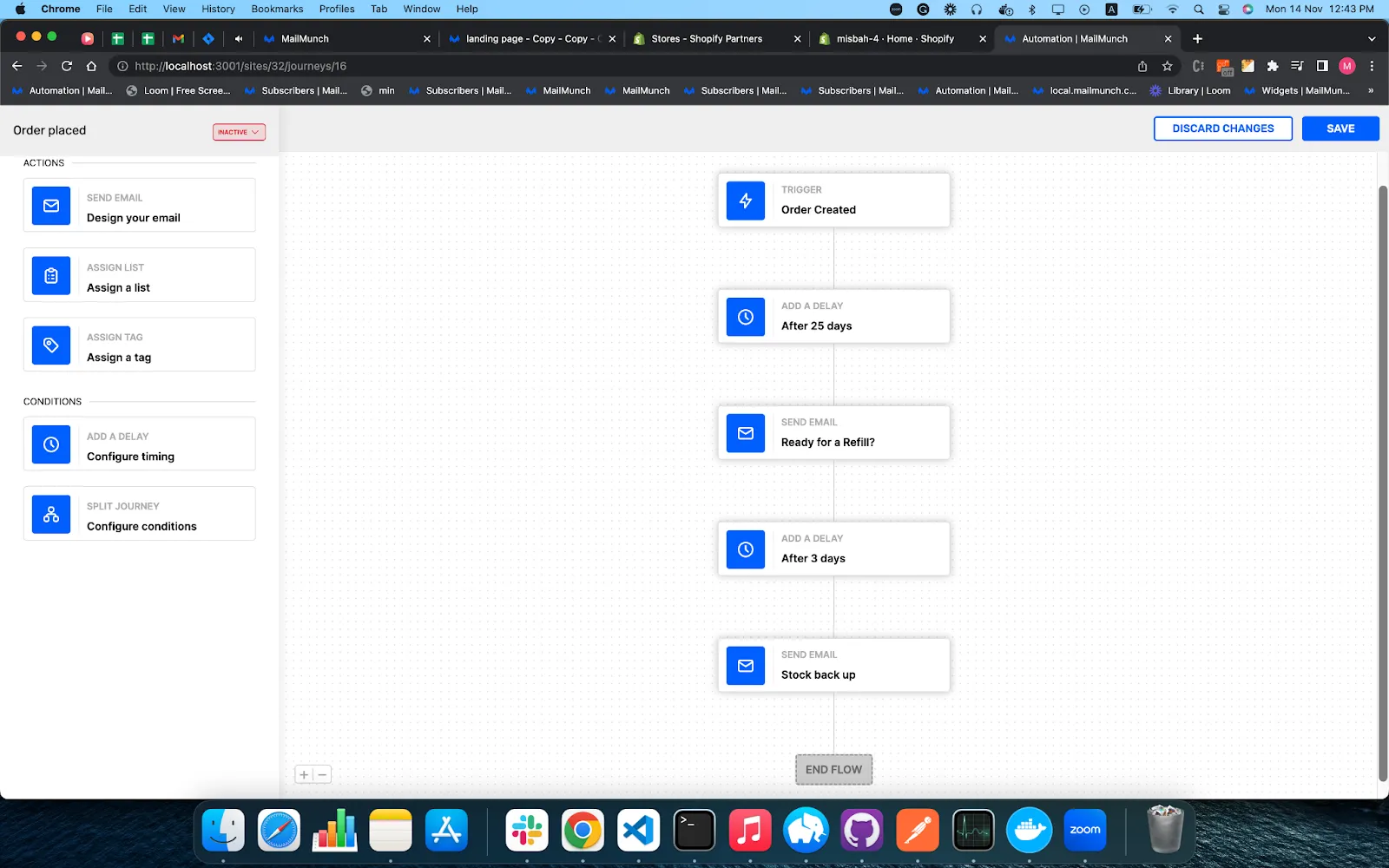Open the Order Created trigger node
The height and width of the screenshot is (868, 1389).
tap(833, 201)
